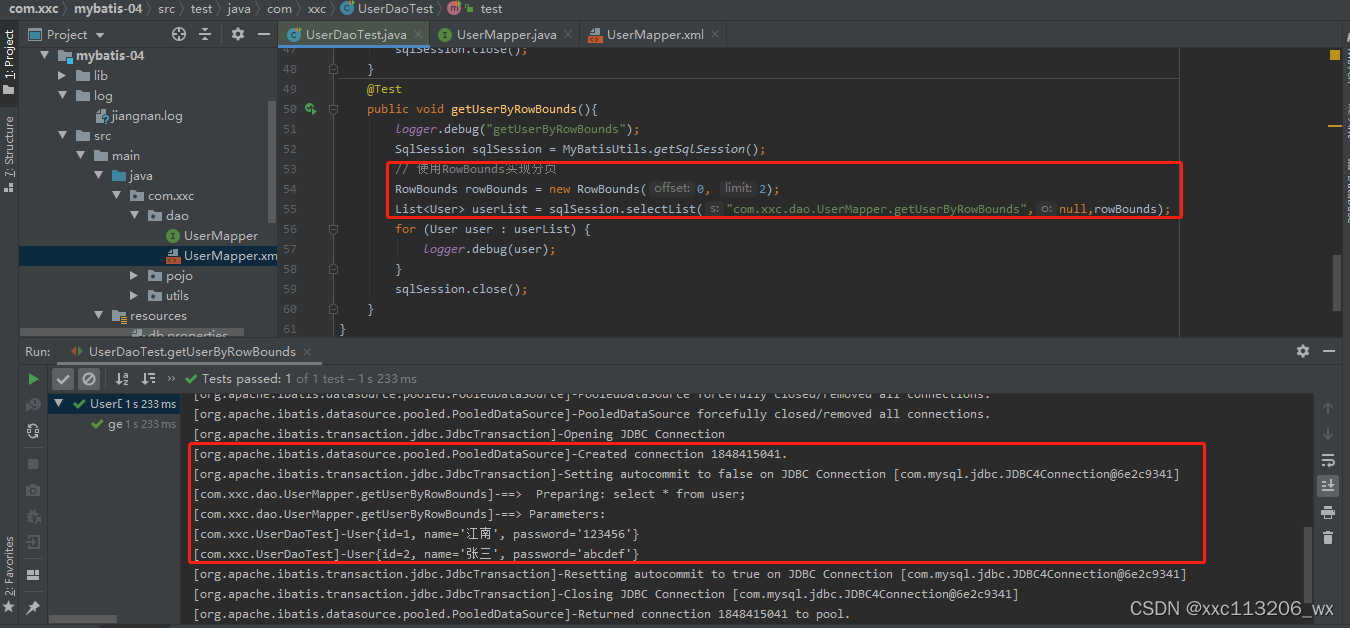Viewport: 1350px width, 628px height.
Task: Collapse the dao package in tree
Action: click(135, 216)
